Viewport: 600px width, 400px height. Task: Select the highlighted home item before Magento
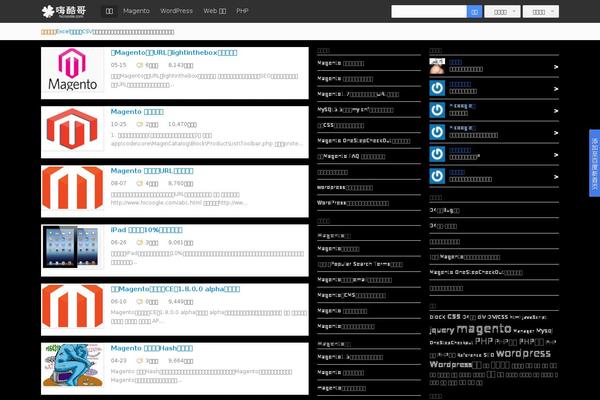[109, 11]
